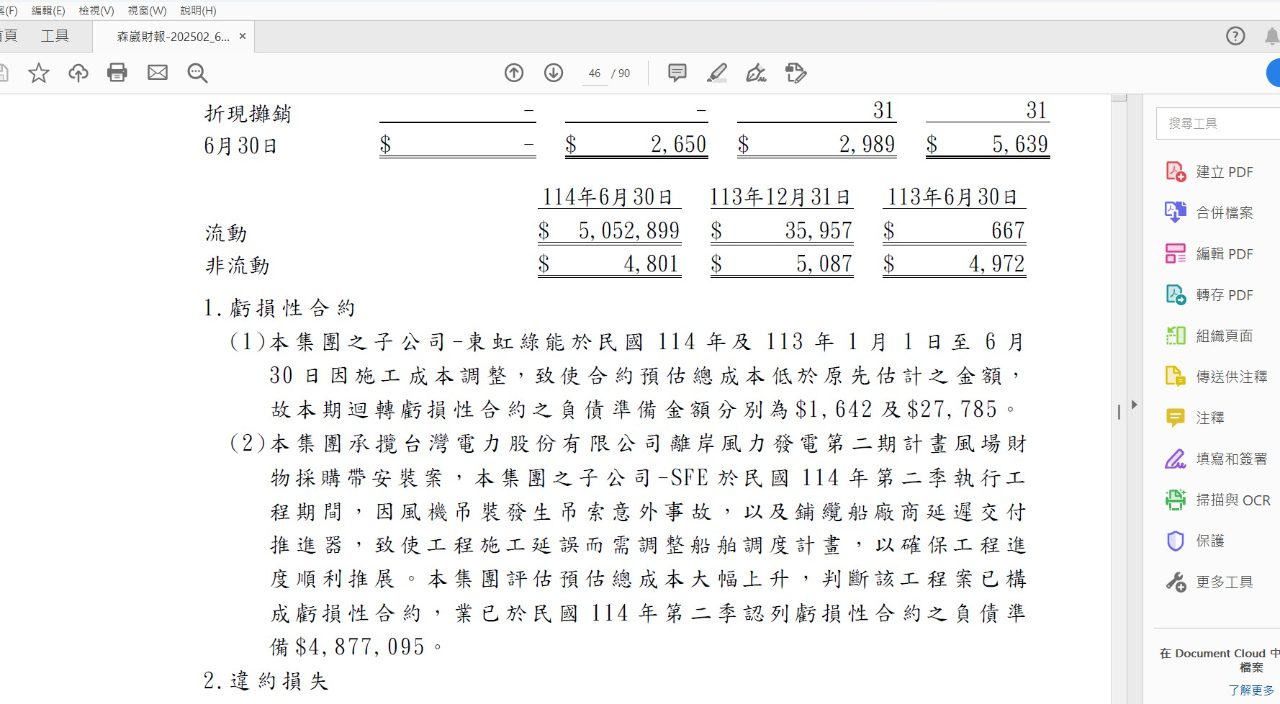
Task: Print the document
Action: pyautogui.click(x=117, y=73)
